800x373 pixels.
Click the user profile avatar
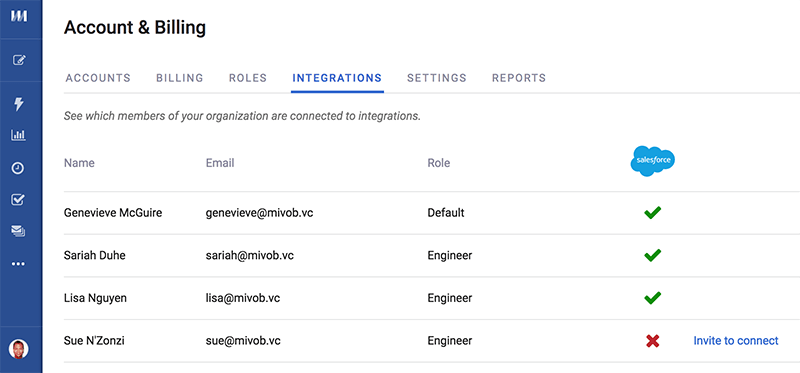[x=19, y=349]
